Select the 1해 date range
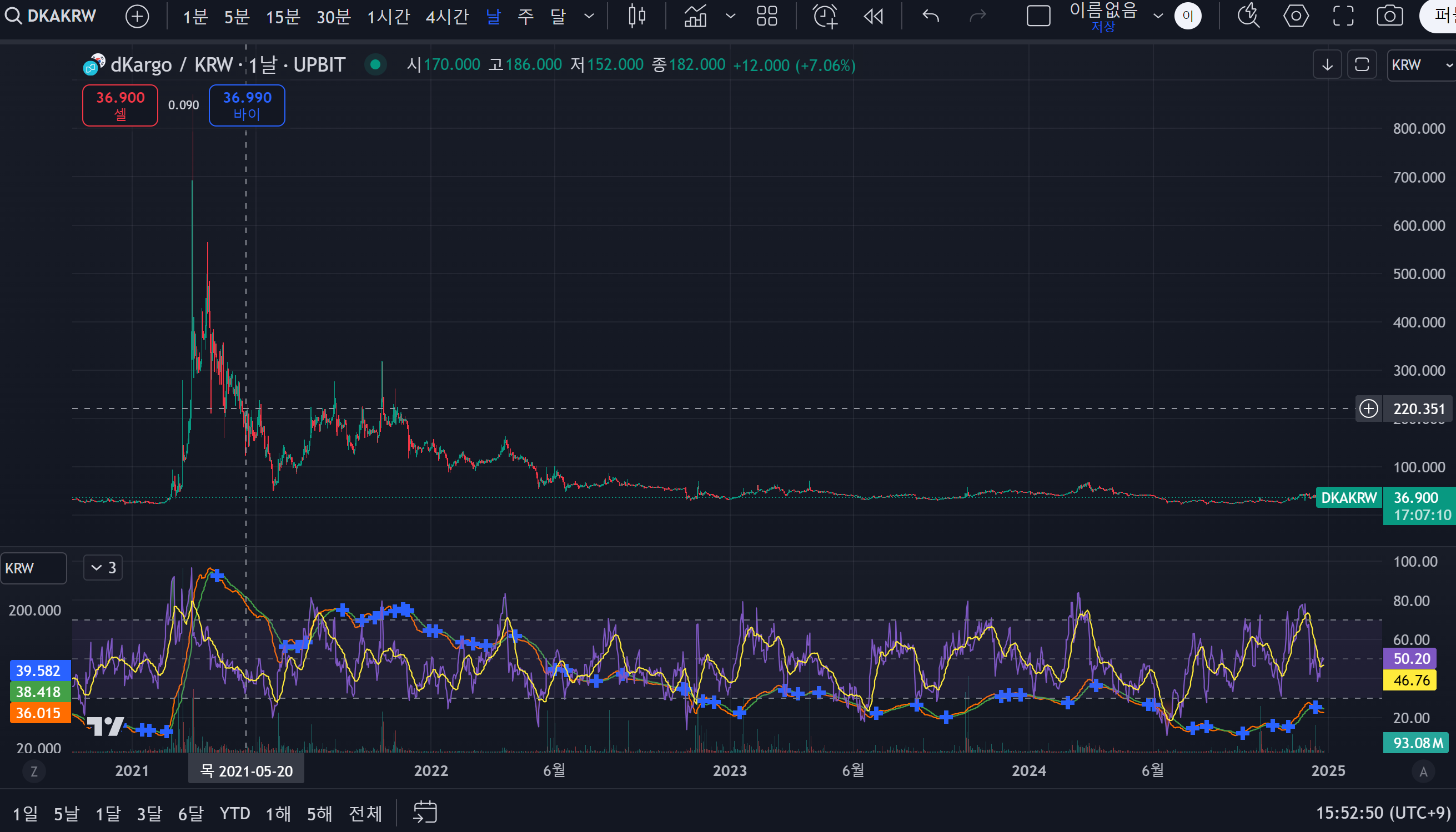 pos(278,813)
